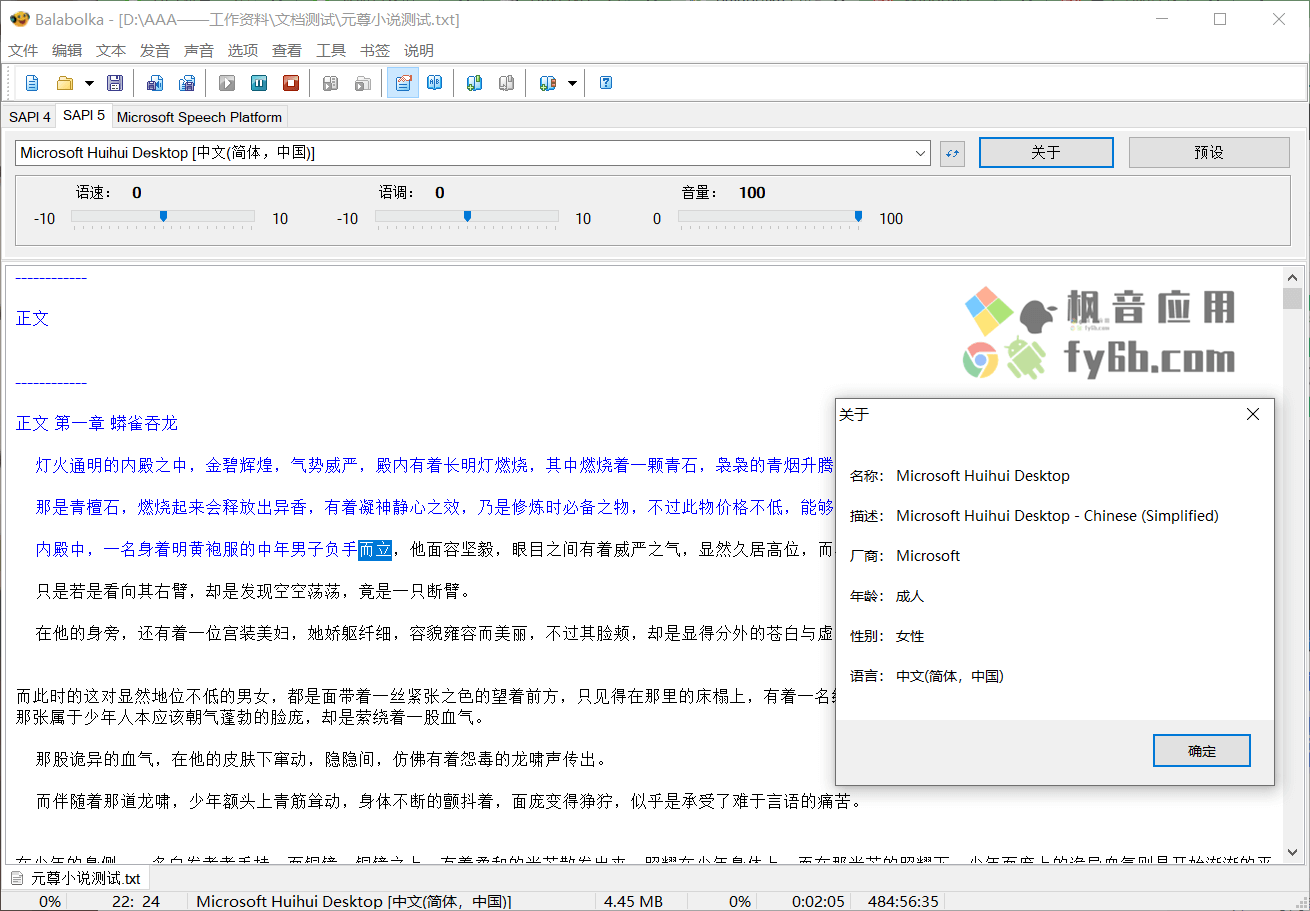Click the gray bookmark icon
Screen dimensions: 1310x911
pyautogui.click(x=506, y=83)
